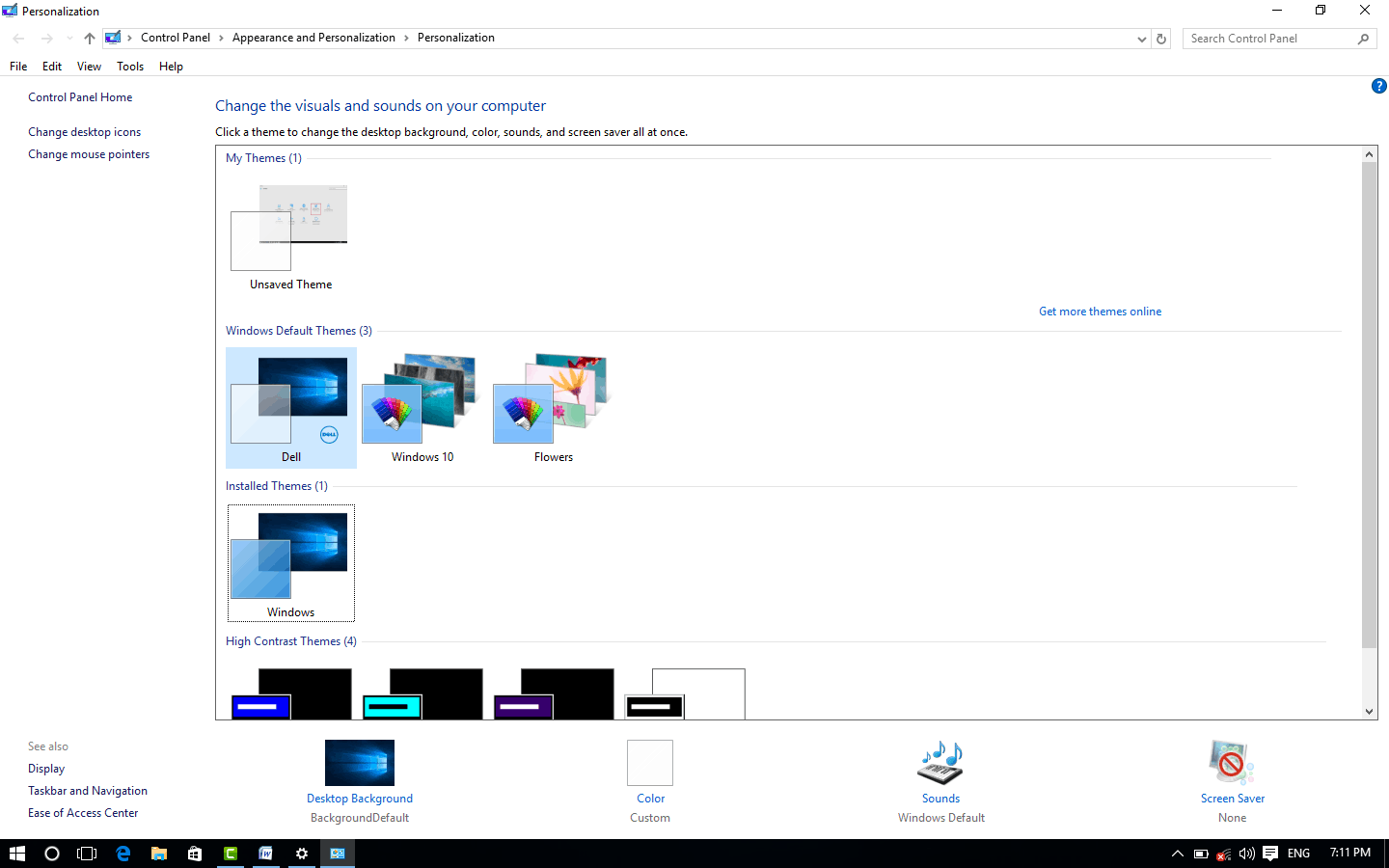Show hidden tray icons chevron
Viewport: 1389px width, 868px height.
click(1177, 854)
